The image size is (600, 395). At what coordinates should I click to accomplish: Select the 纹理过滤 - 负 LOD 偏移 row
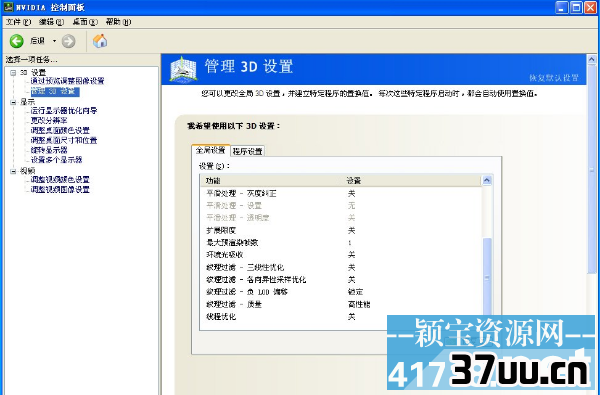341,292
